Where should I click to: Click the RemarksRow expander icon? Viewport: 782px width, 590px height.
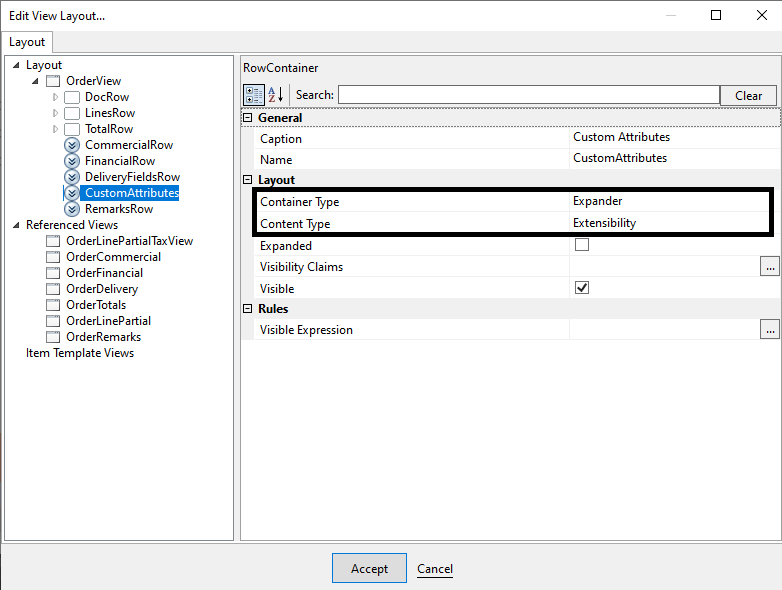72,208
